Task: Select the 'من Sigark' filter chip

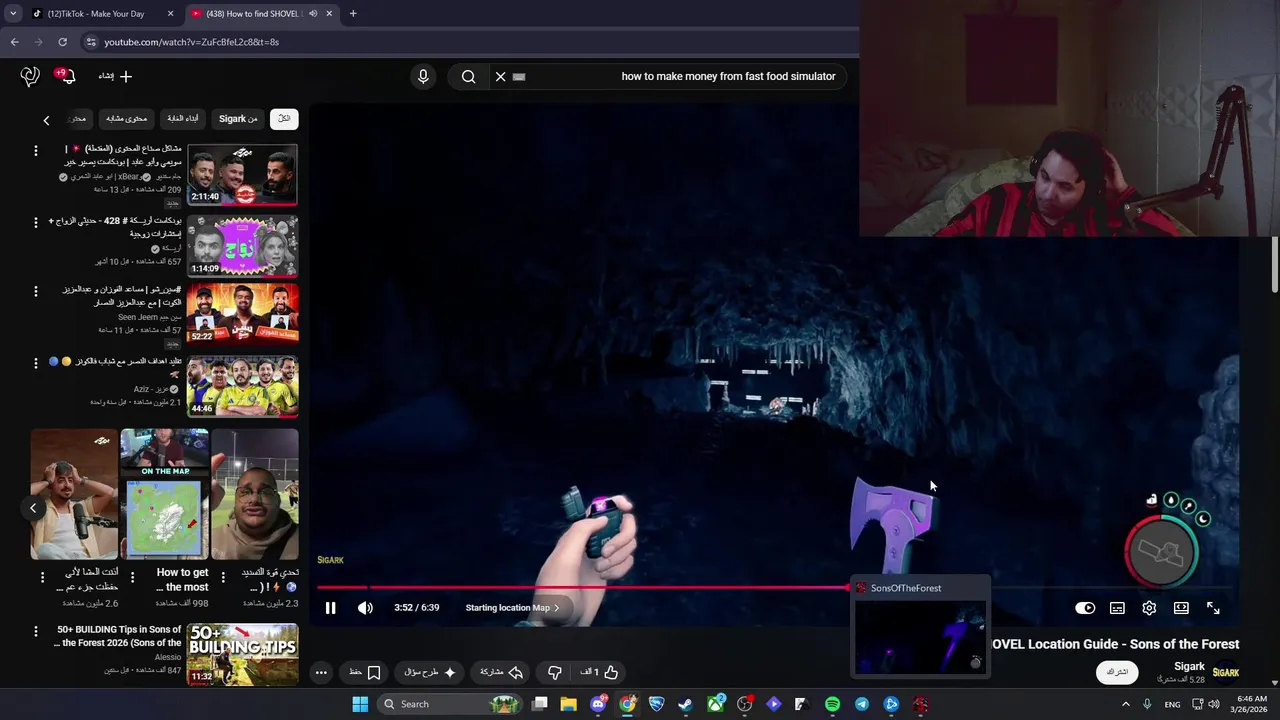Action: click(x=238, y=118)
